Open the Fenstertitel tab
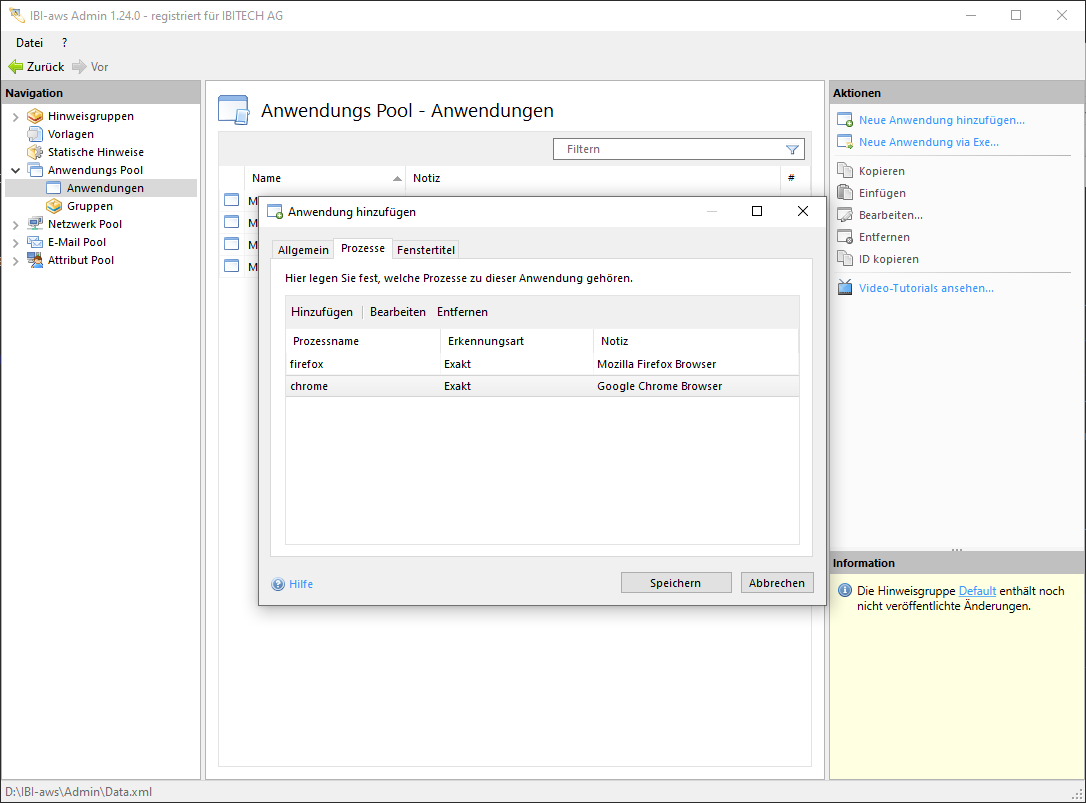Viewport: 1086px width, 803px height. click(x=425, y=250)
